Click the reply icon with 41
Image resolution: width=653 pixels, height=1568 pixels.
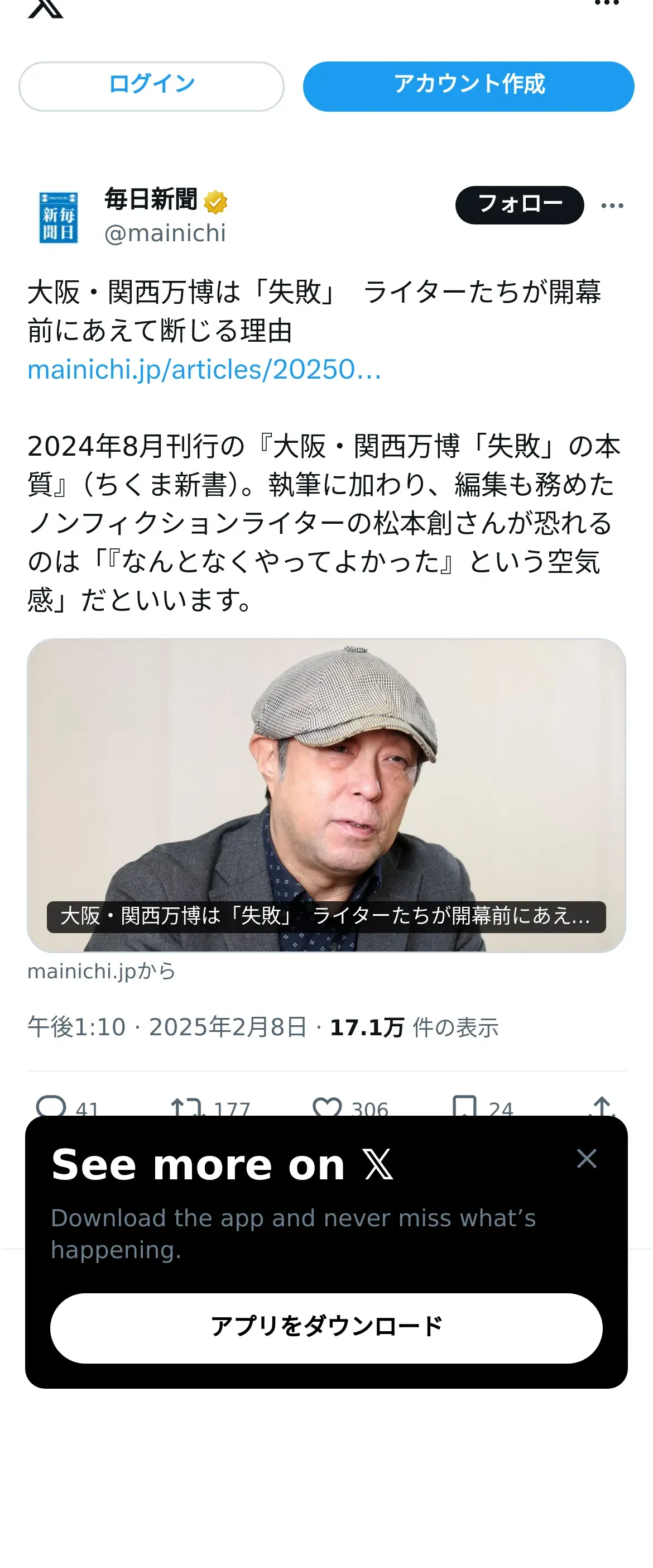(x=51, y=1106)
